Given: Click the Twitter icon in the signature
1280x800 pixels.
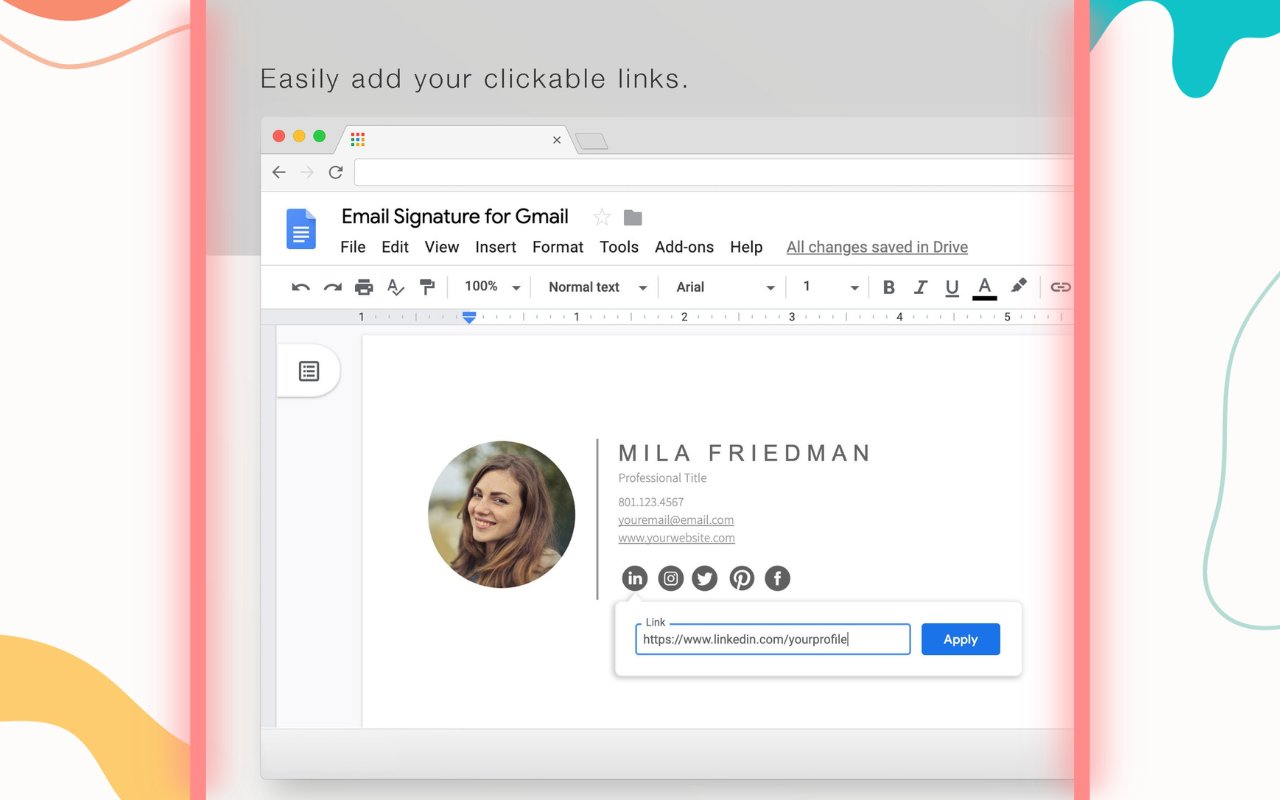Looking at the screenshot, I should [705, 578].
